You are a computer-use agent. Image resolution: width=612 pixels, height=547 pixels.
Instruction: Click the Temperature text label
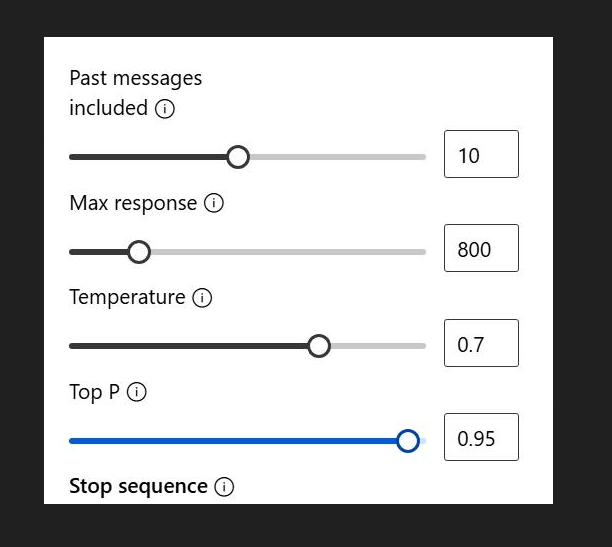(x=127, y=297)
